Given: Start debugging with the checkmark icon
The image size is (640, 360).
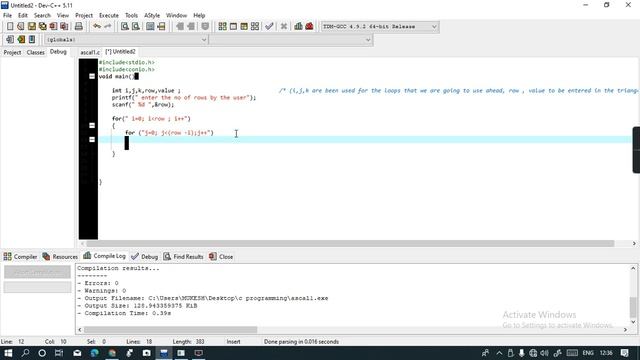Looking at the screenshot, I should (x=269, y=27).
